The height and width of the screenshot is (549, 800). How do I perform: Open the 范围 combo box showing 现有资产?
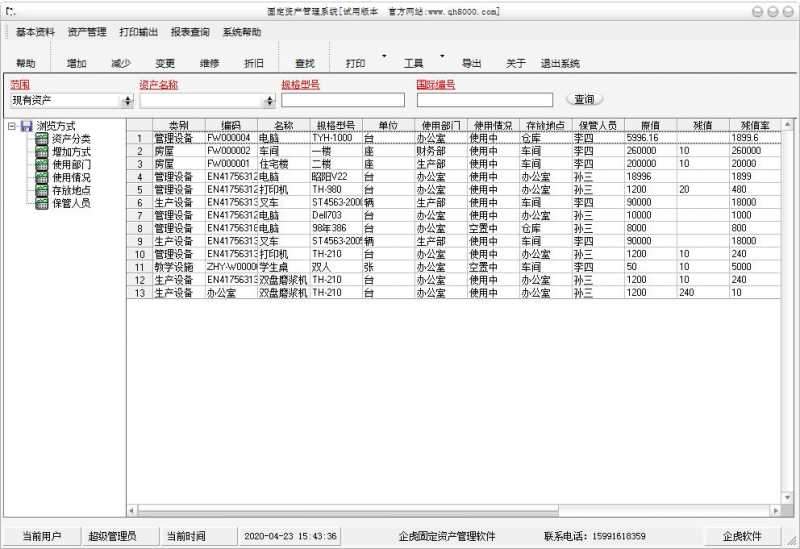click(x=71, y=101)
